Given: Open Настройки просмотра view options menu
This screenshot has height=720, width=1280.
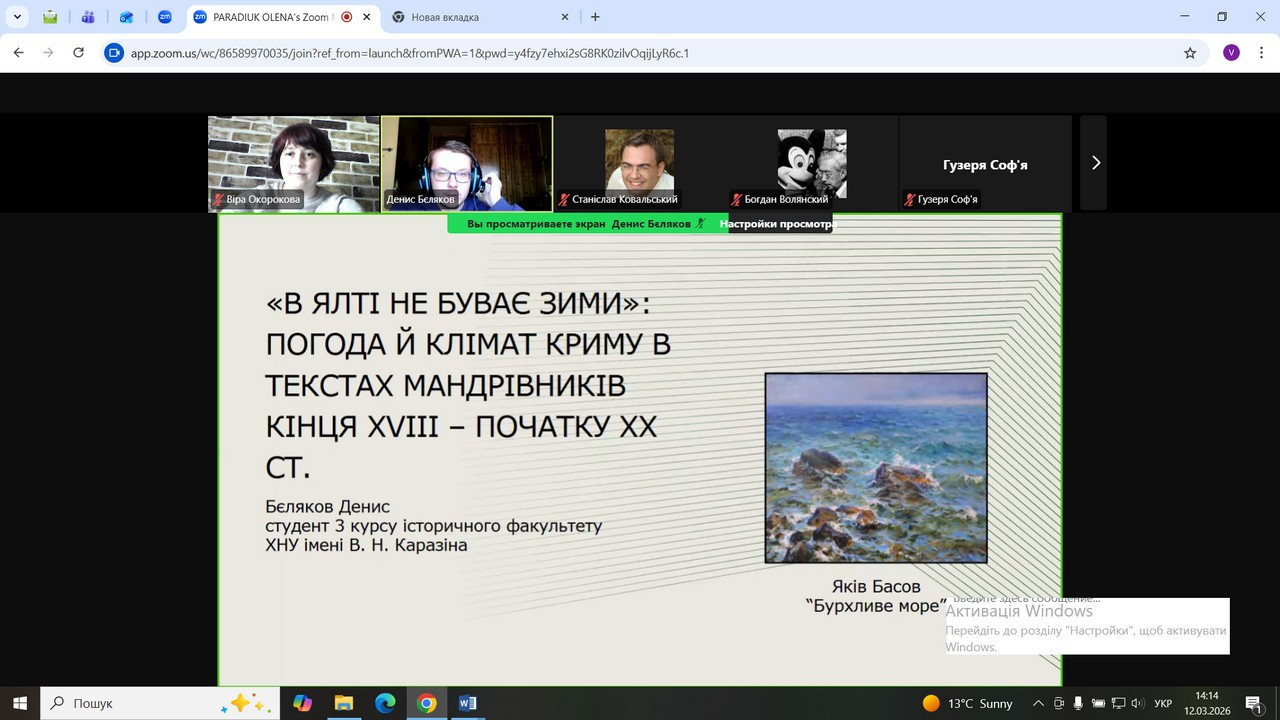Looking at the screenshot, I should [776, 224].
